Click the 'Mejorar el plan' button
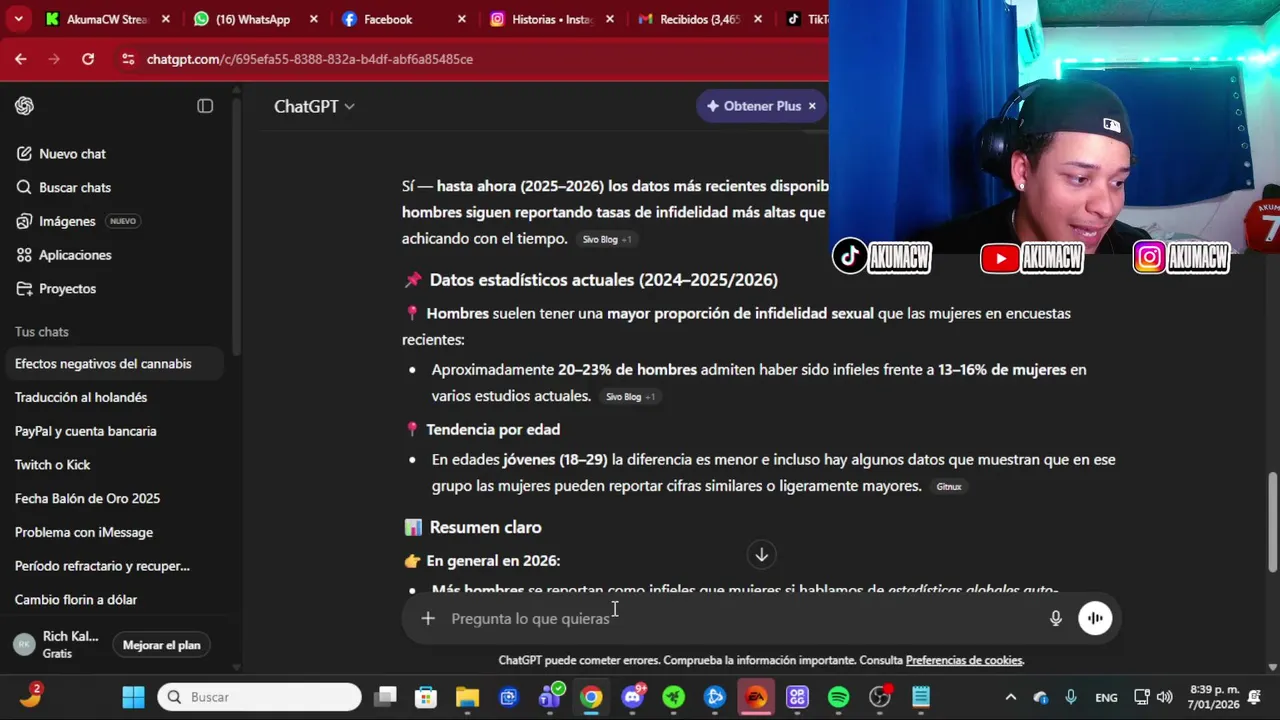Image resolution: width=1280 pixels, height=720 pixels. coord(162,645)
